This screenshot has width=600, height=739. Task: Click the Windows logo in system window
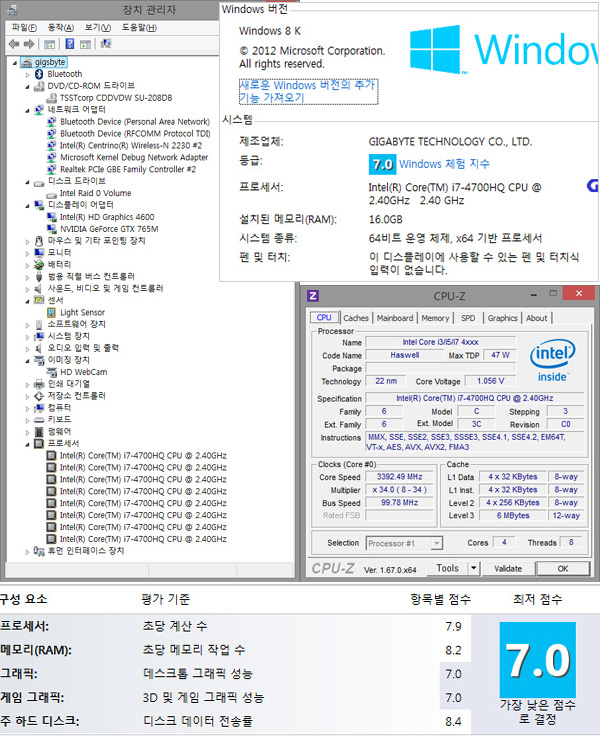pyautogui.click(x=435, y=49)
